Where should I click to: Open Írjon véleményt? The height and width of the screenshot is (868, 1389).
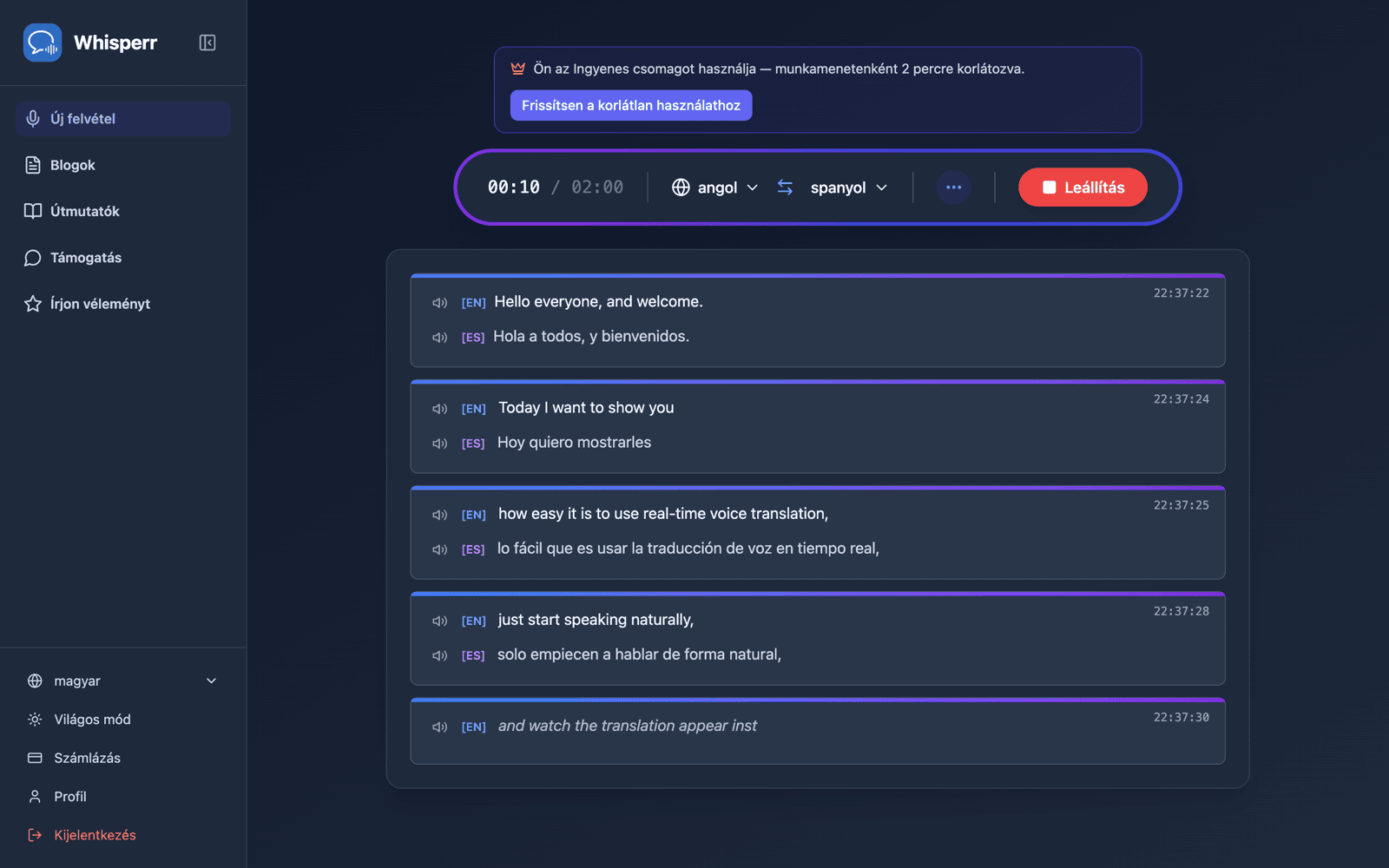pyautogui.click(x=122, y=304)
